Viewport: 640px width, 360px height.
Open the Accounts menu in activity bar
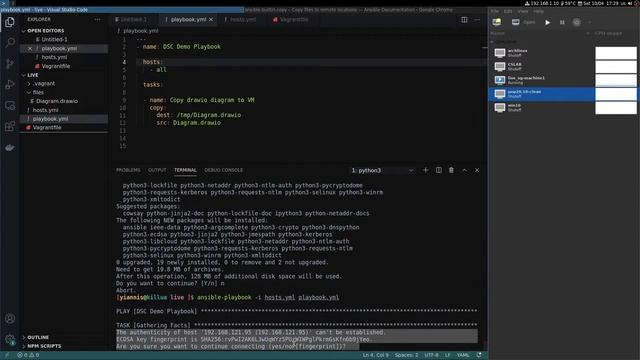pos(10,319)
